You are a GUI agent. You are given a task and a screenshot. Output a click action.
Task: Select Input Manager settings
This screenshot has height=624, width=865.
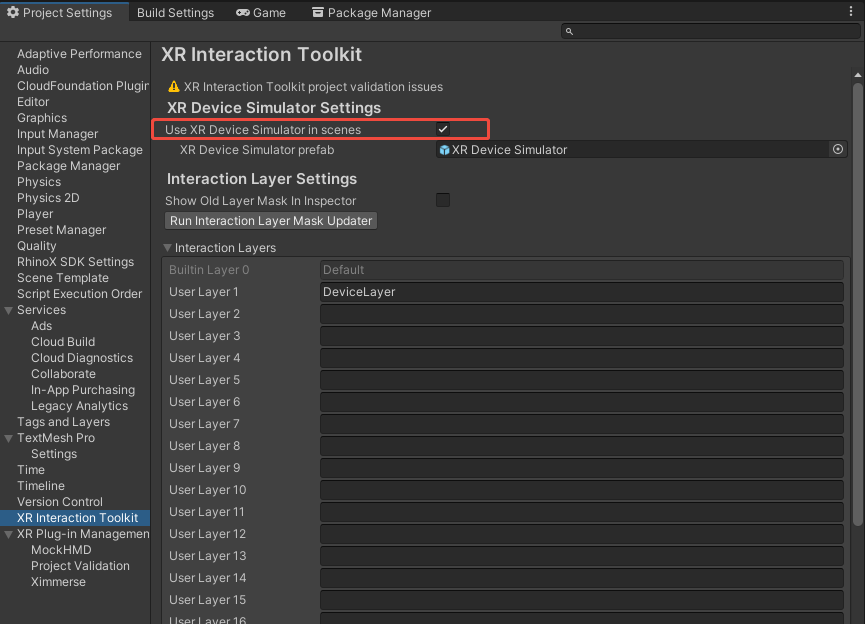point(57,134)
